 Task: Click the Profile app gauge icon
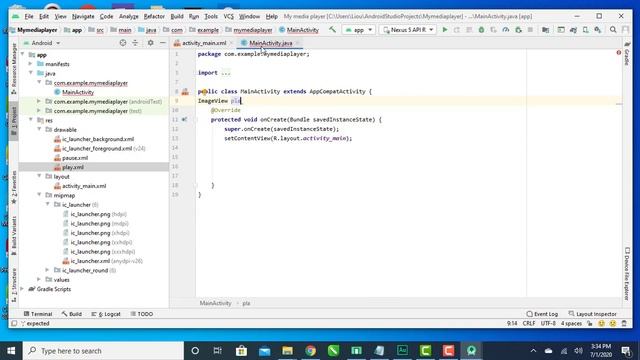(x=506, y=30)
